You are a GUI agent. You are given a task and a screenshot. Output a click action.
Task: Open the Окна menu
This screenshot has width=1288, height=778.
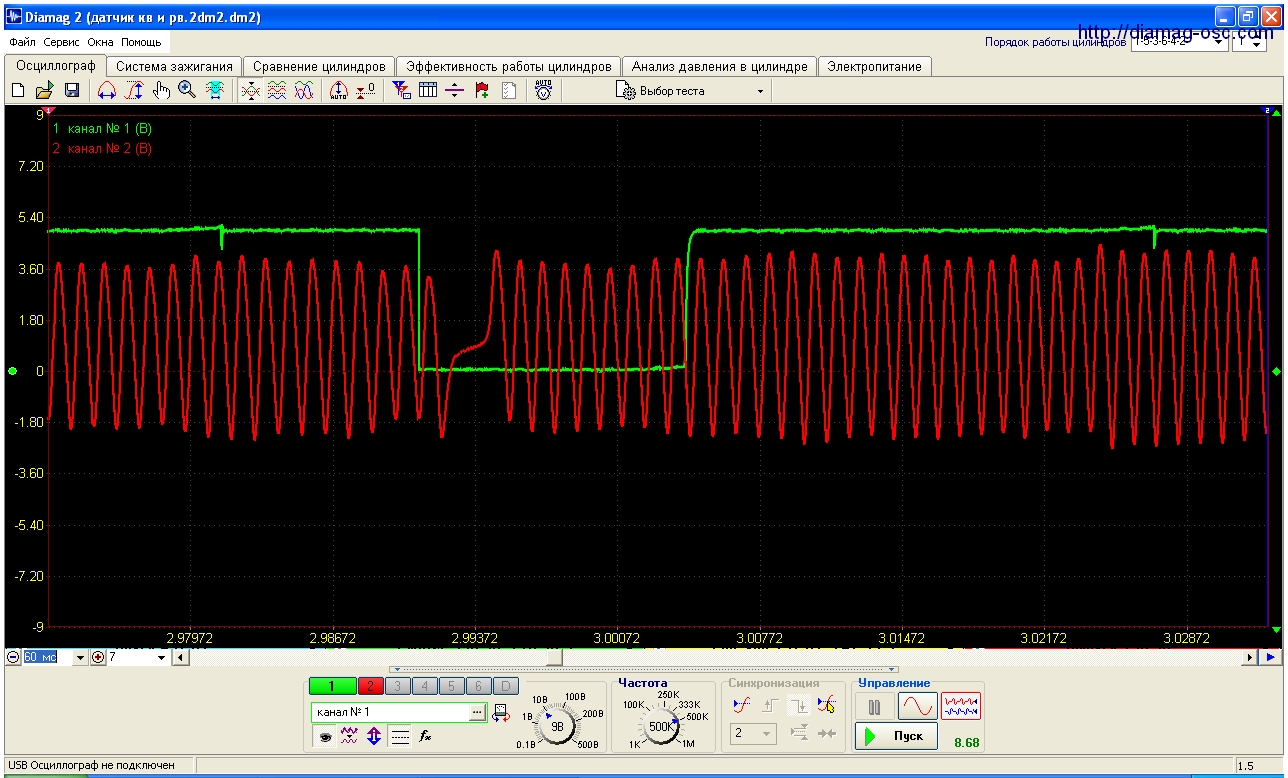101,43
